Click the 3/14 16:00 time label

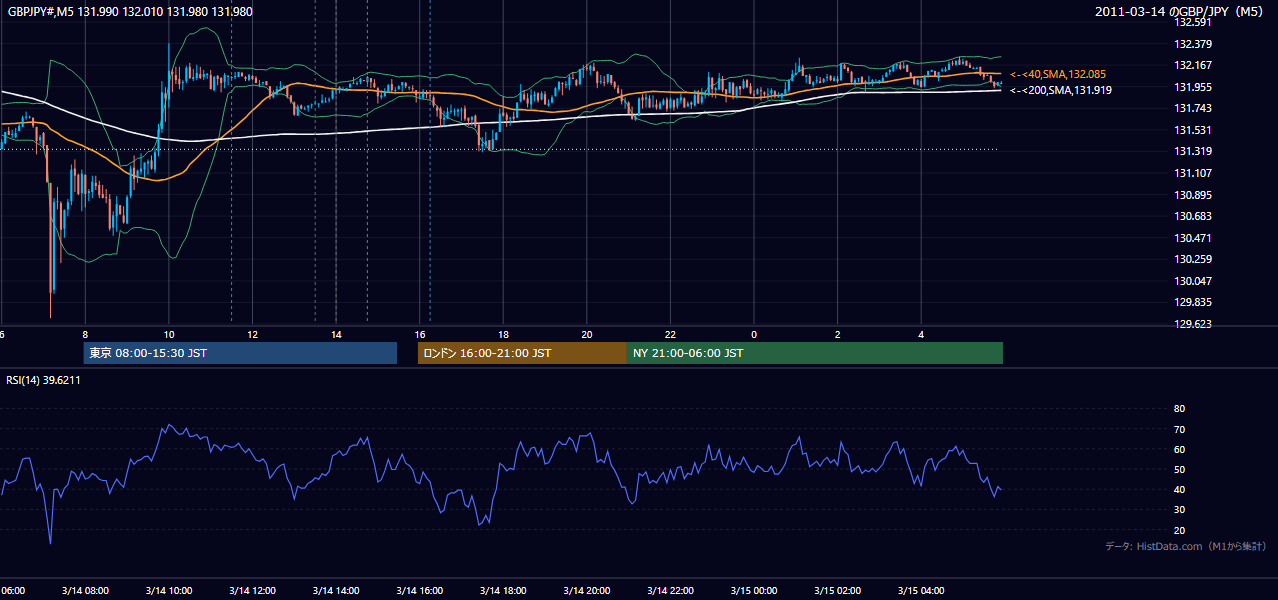click(421, 590)
